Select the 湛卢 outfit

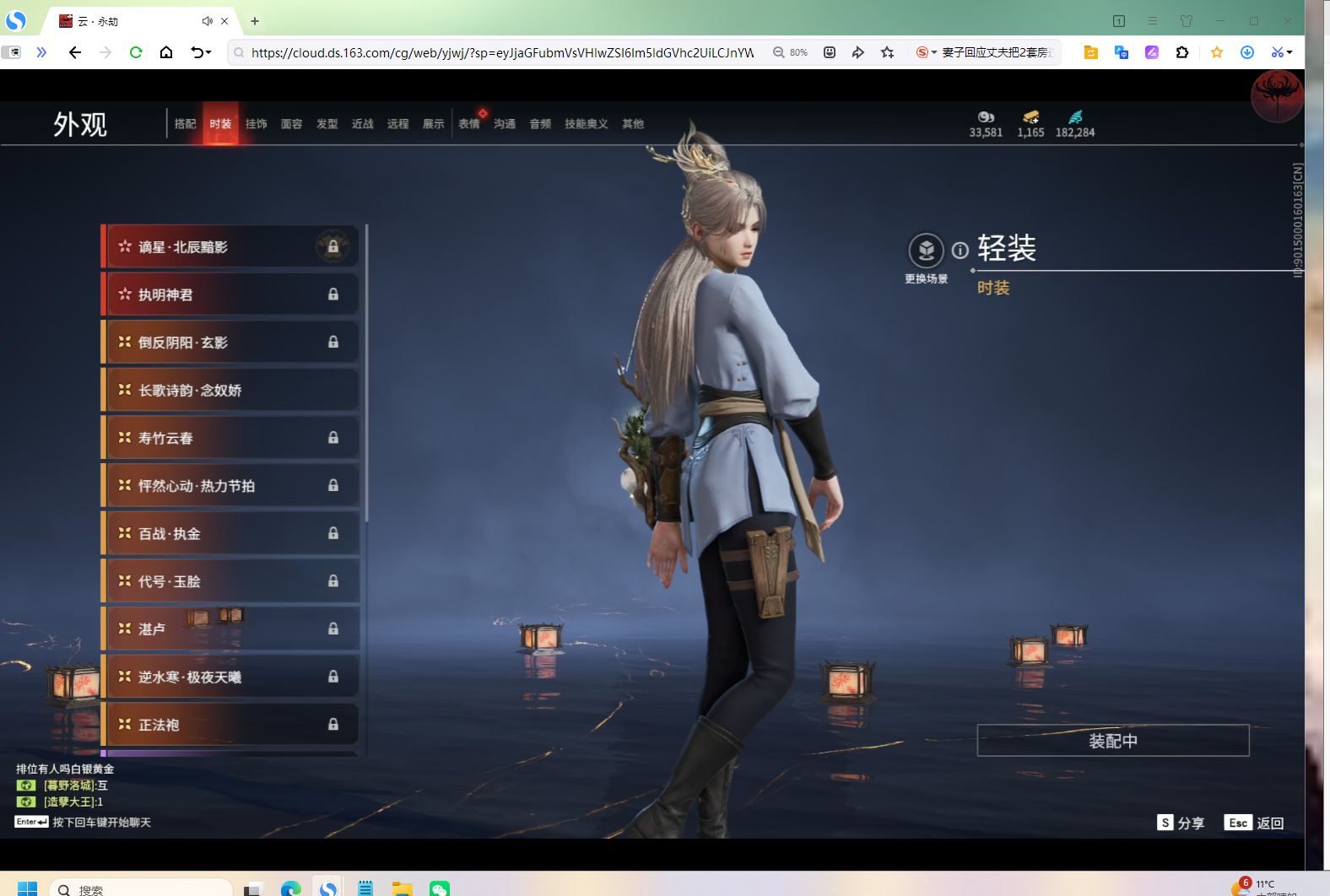coord(230,629)
